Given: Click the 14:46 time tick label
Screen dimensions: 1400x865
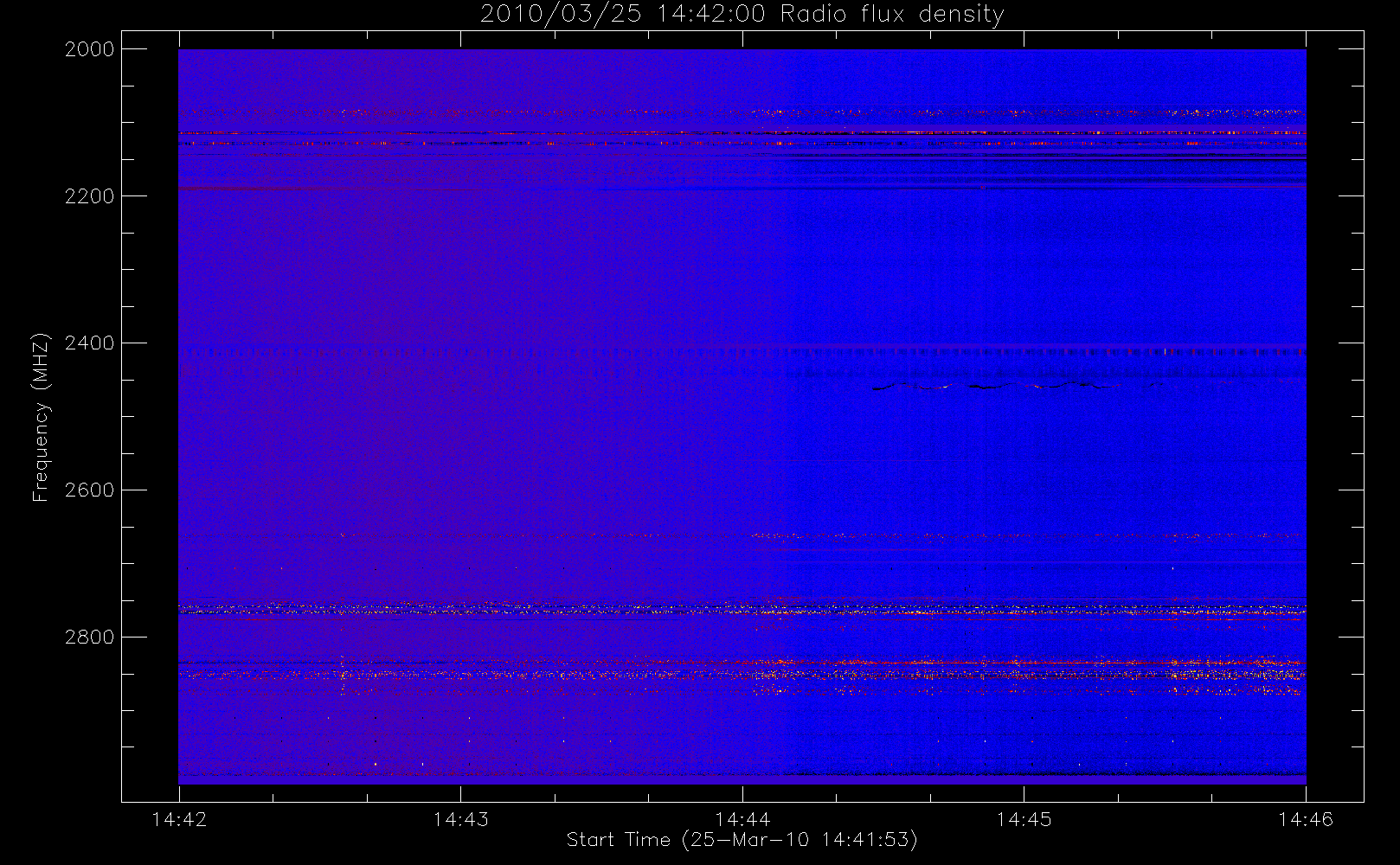Looking at the screenshot, I should pyautogui.click(x=1306, y=819).
